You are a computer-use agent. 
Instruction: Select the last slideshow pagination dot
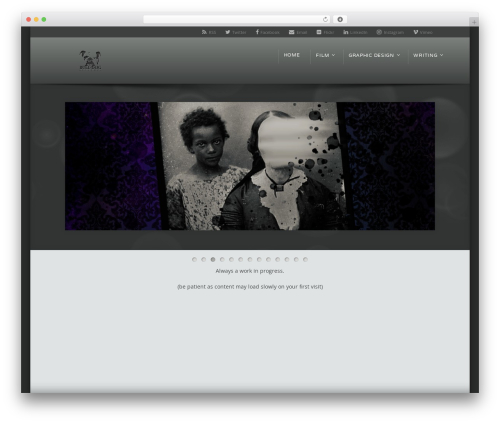(305, 259)
